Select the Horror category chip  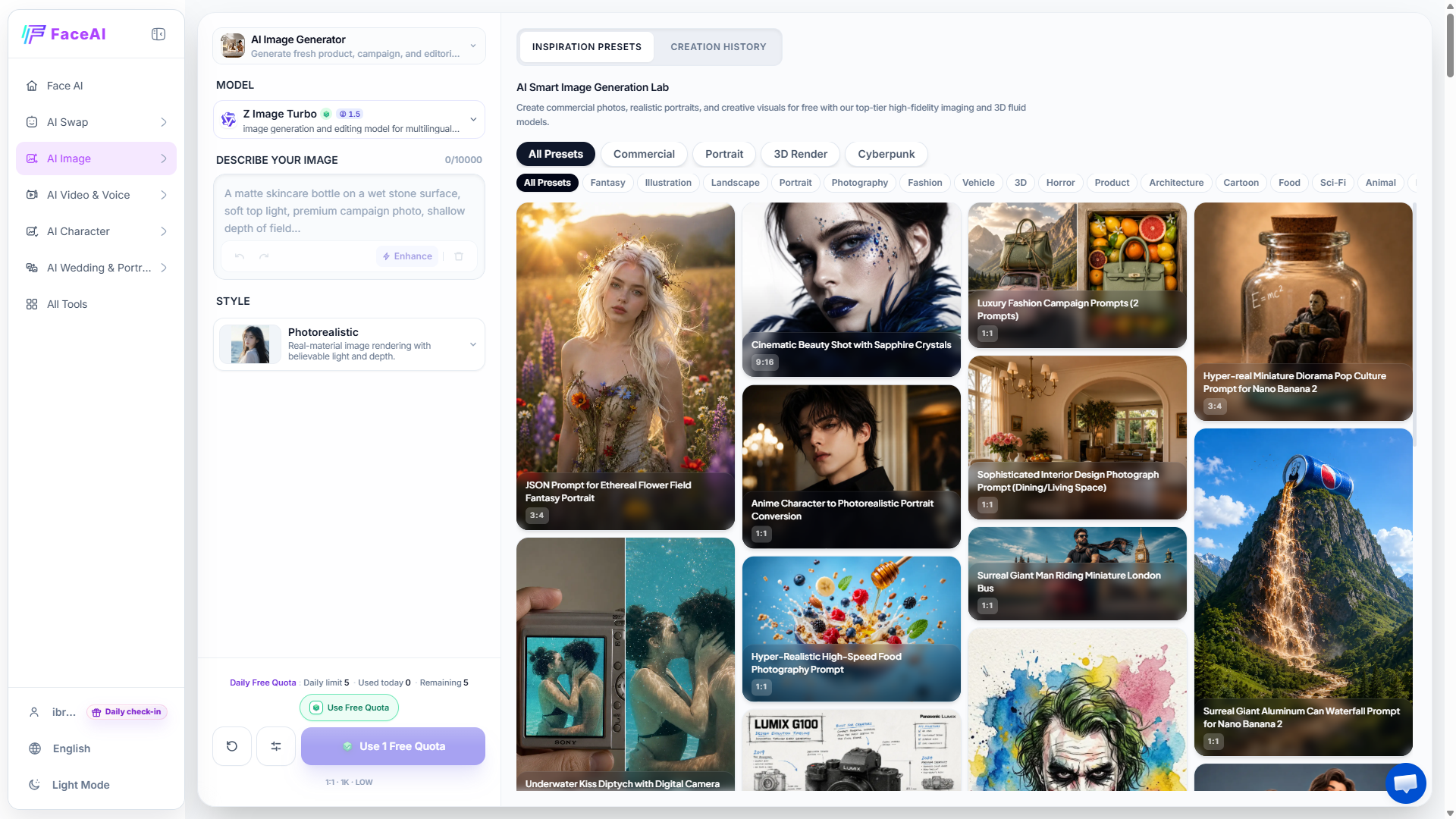click(x=1060, y=183)
